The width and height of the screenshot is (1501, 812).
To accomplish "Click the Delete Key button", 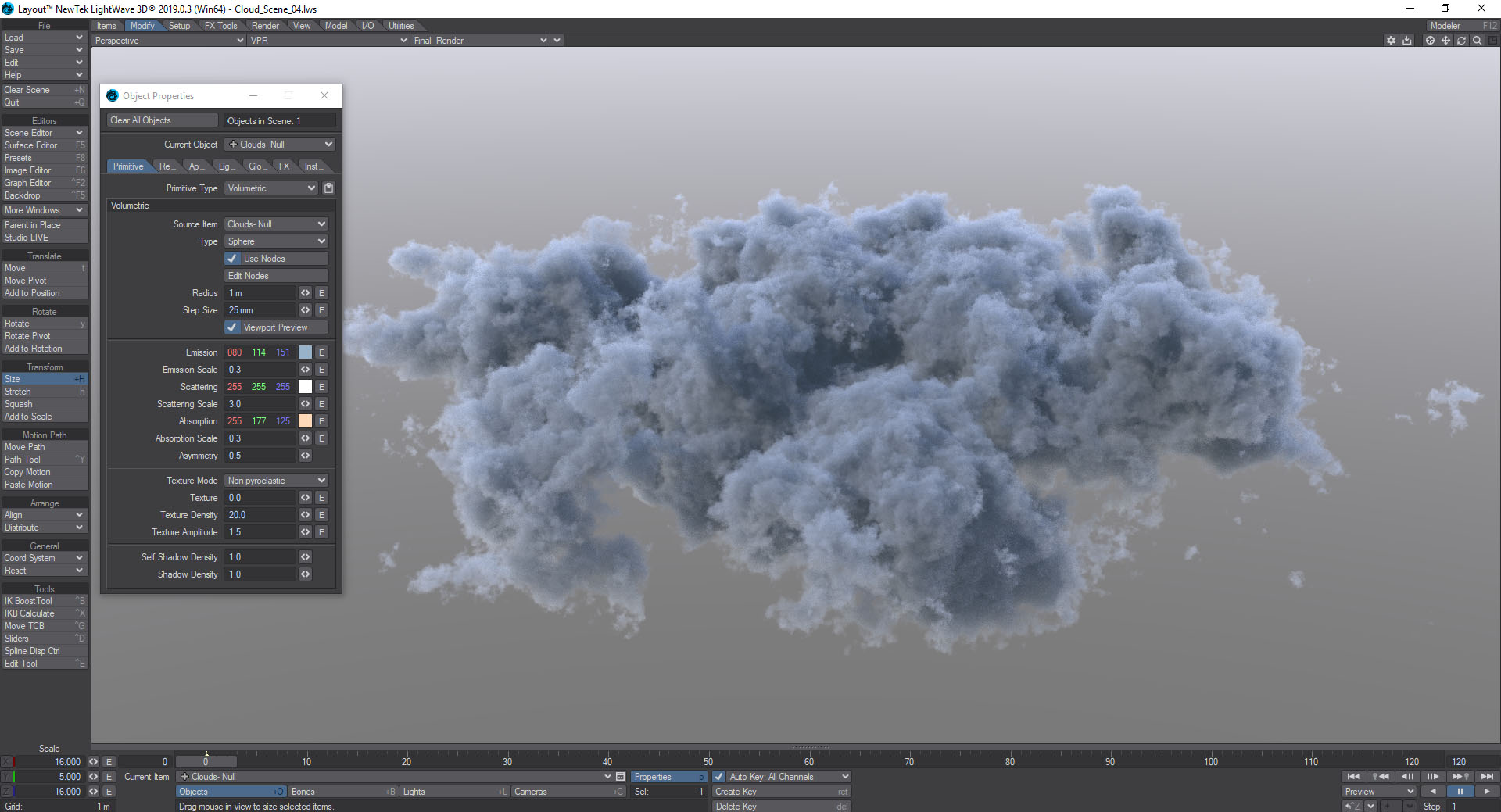I will coord(781,807).
